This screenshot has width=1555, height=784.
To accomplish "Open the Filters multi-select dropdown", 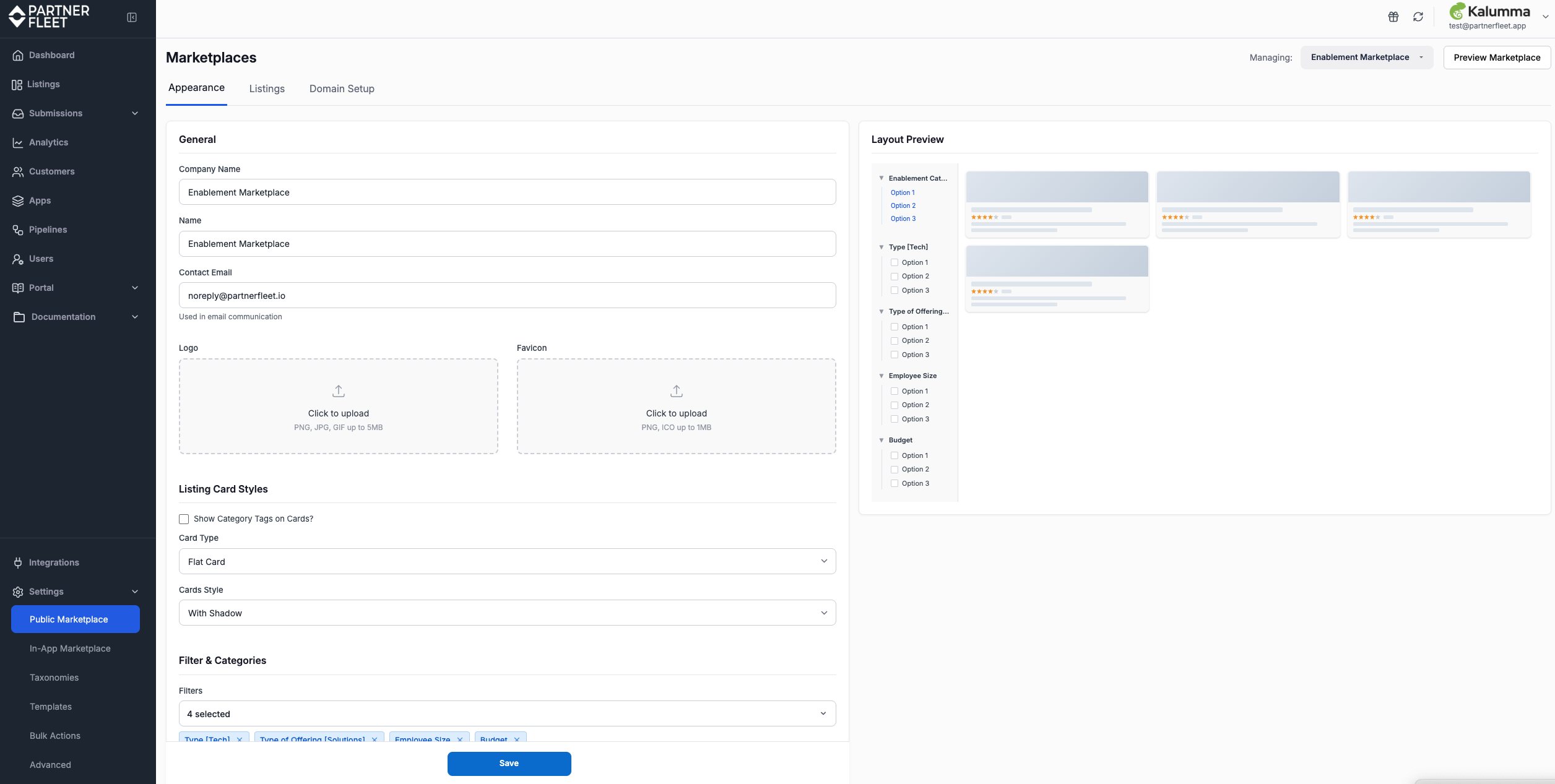I will pyautogui.click(x=507, y=713).
